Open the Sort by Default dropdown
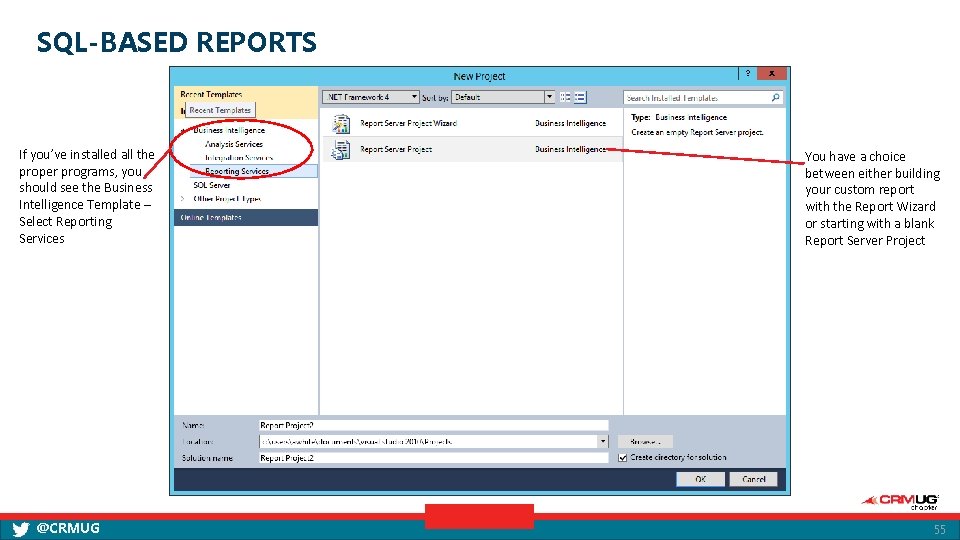960x540 pixels. pyautogui.click(x=503, y=97)
